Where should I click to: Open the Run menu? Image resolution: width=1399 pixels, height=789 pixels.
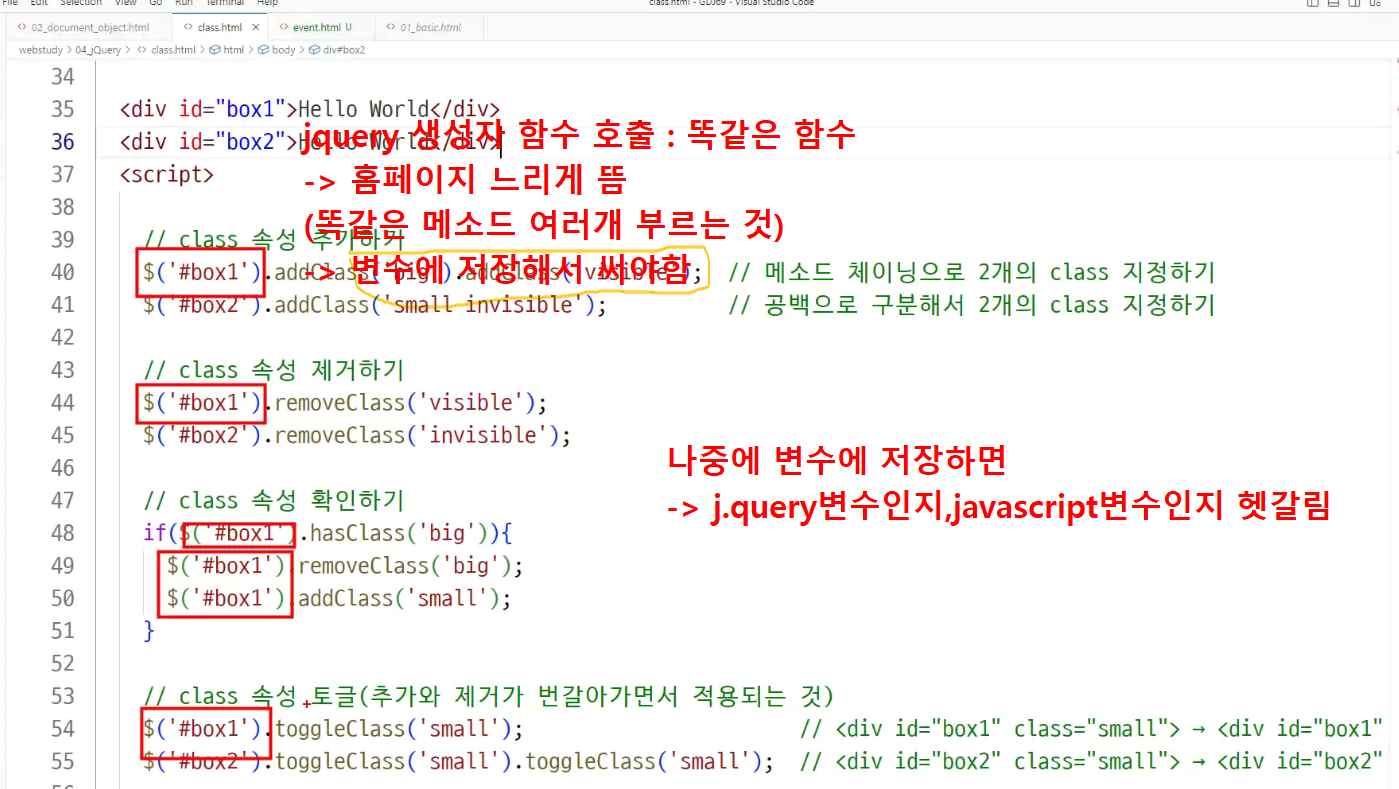(184, 3)
